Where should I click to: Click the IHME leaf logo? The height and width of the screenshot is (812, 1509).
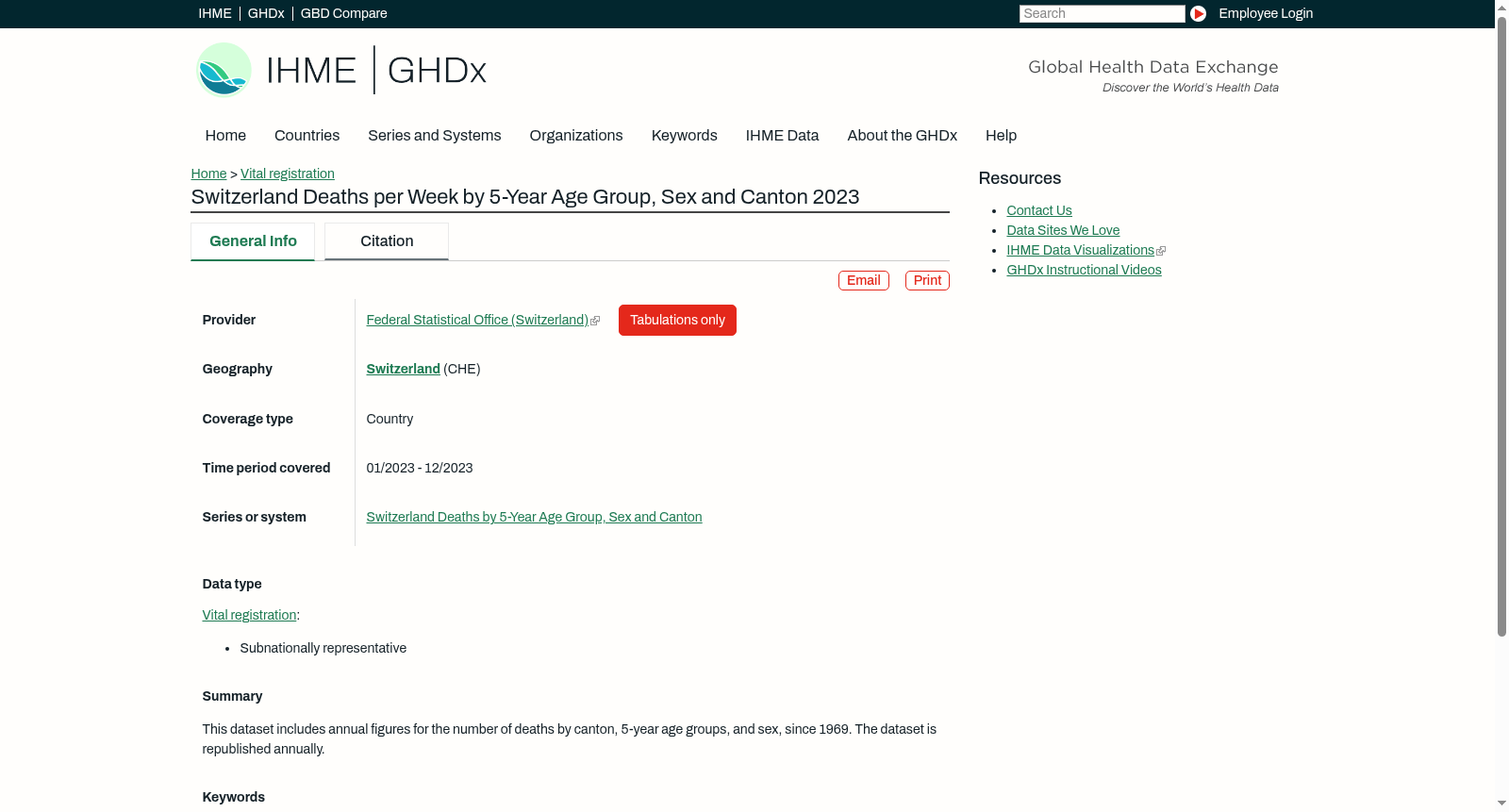224,70
